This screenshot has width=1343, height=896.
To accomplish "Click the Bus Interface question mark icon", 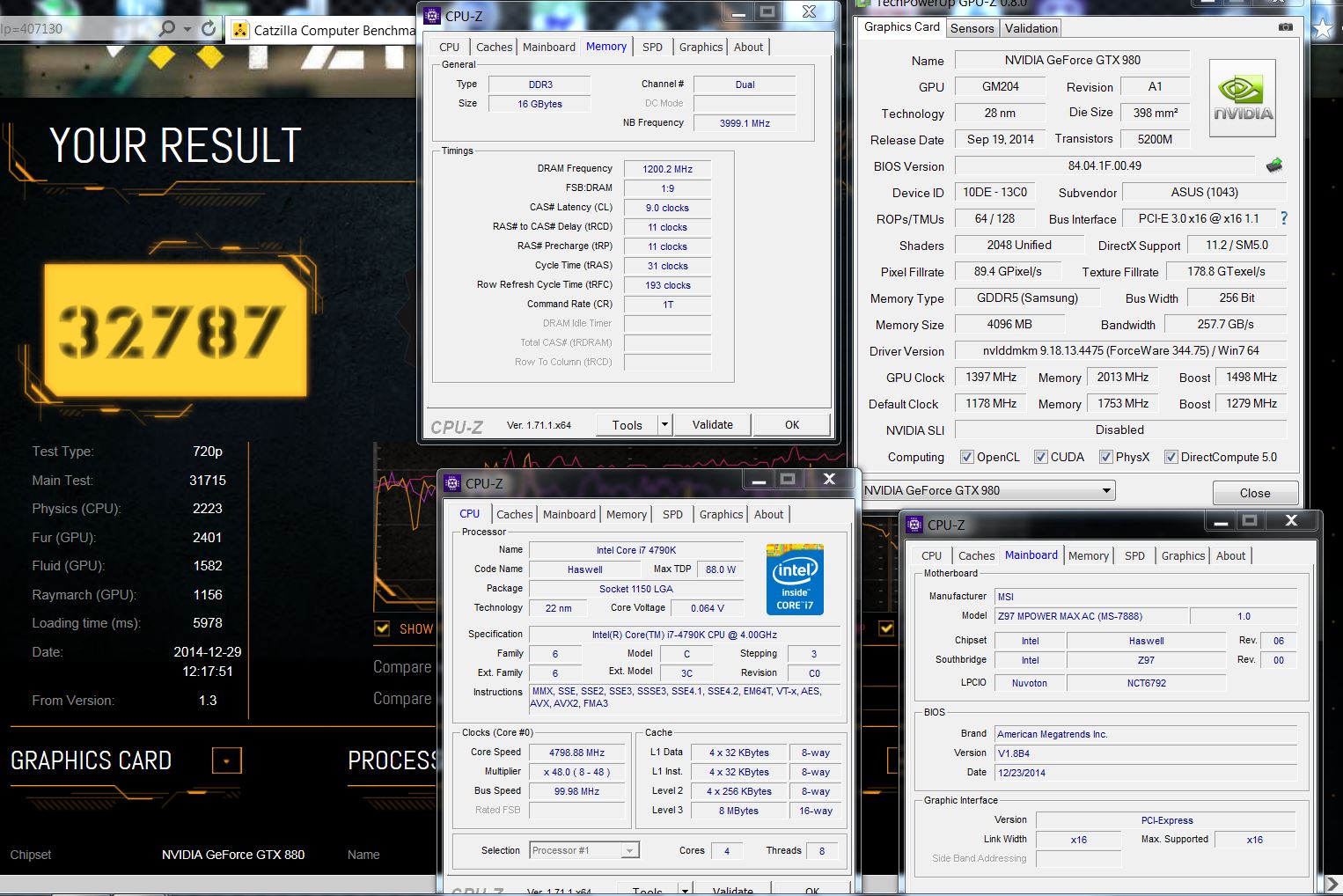I will click(x=1284, y=218).
